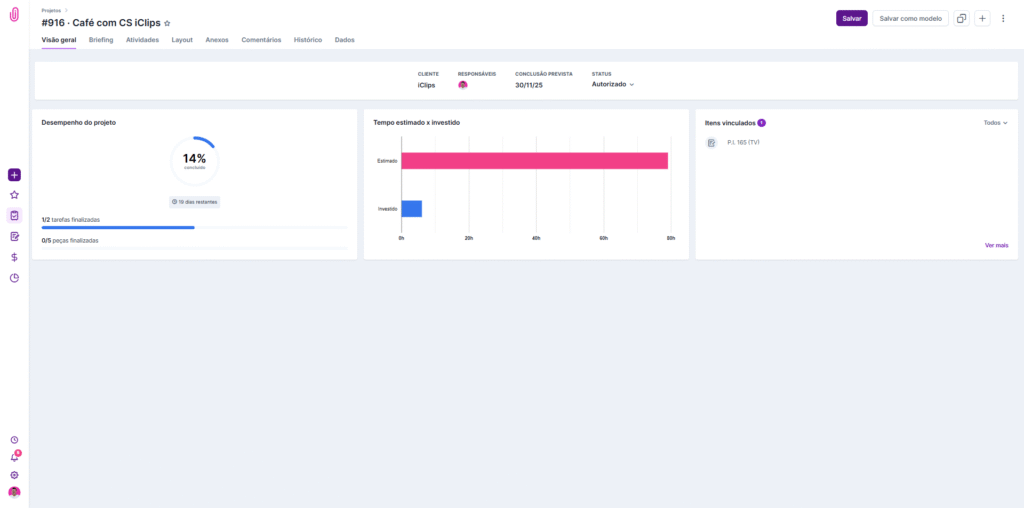
Task: Open the Todos filter dropdown
Action: pyautogui.click(x=995, y=123)
